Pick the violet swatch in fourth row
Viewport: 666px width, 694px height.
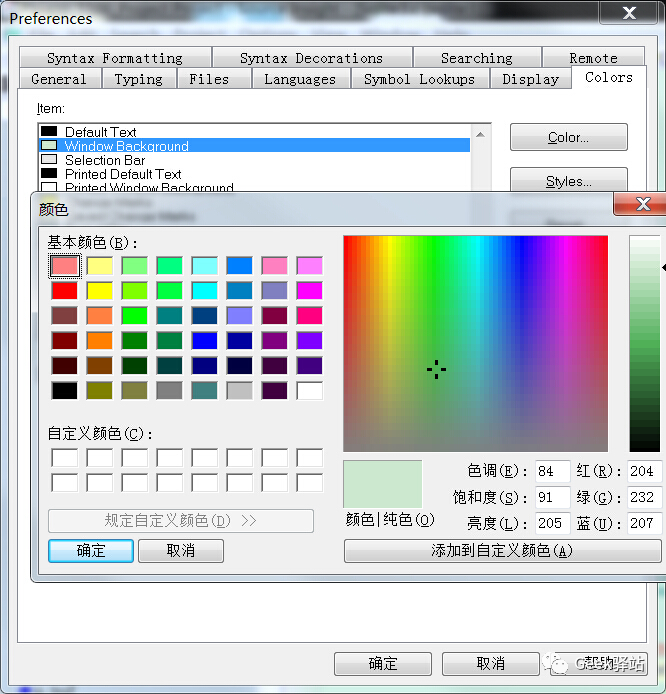(309, 341)
